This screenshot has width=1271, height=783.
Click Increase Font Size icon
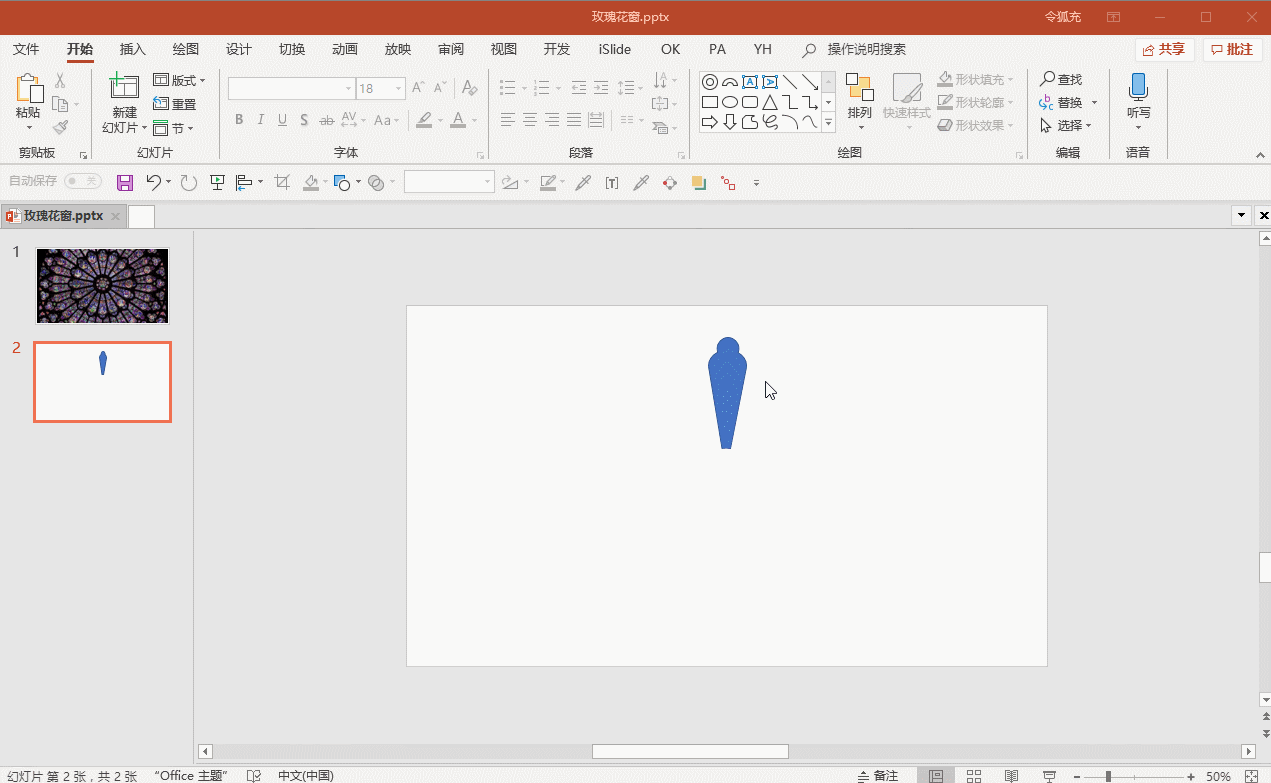coord(419,88)
